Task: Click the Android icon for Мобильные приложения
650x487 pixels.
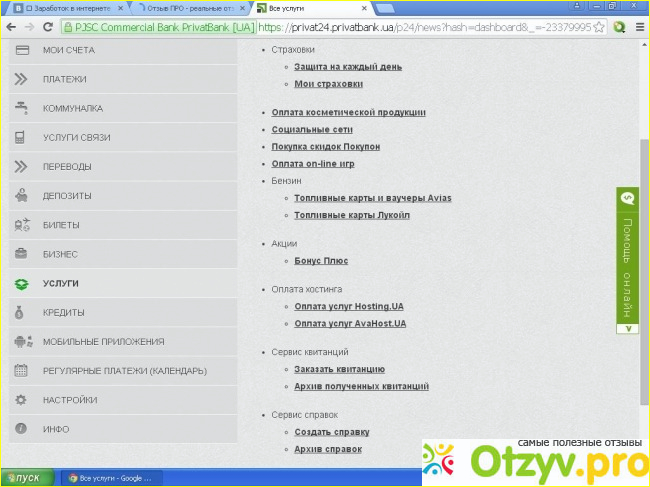Action: 21,341
